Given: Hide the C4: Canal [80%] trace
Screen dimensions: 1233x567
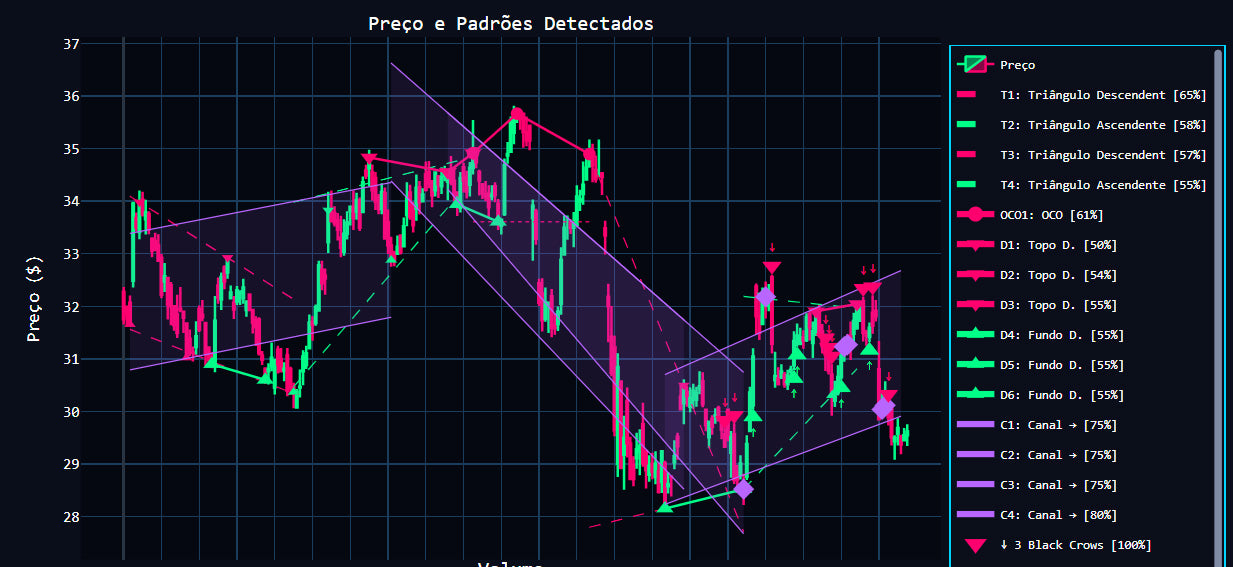Looking at the screenshot, I should point(1058,515).
